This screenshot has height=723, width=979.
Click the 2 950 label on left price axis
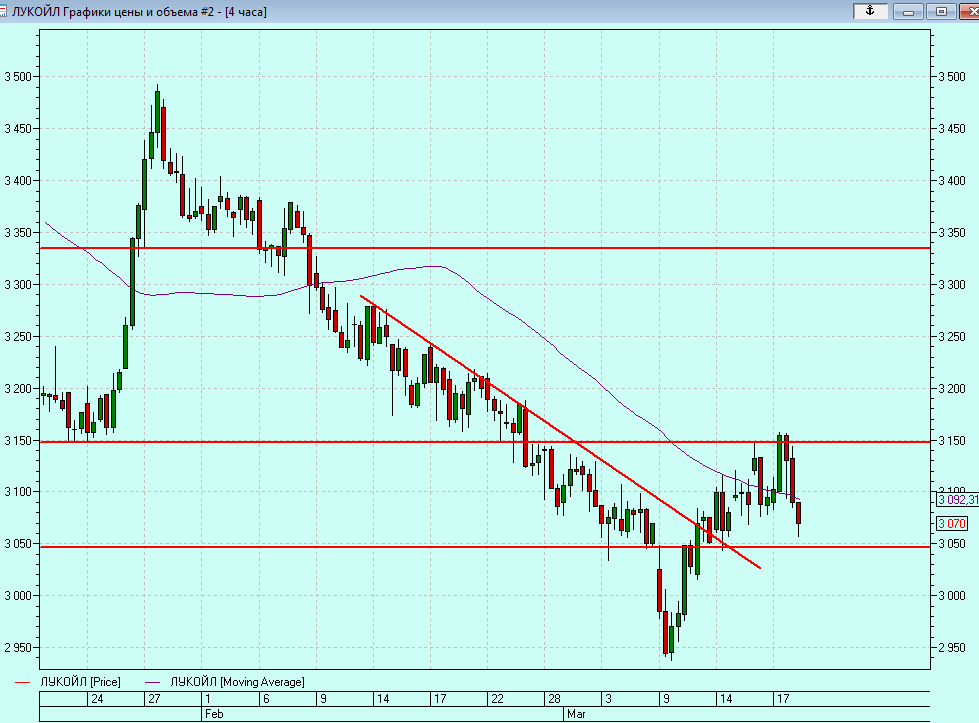pos(17,647)
